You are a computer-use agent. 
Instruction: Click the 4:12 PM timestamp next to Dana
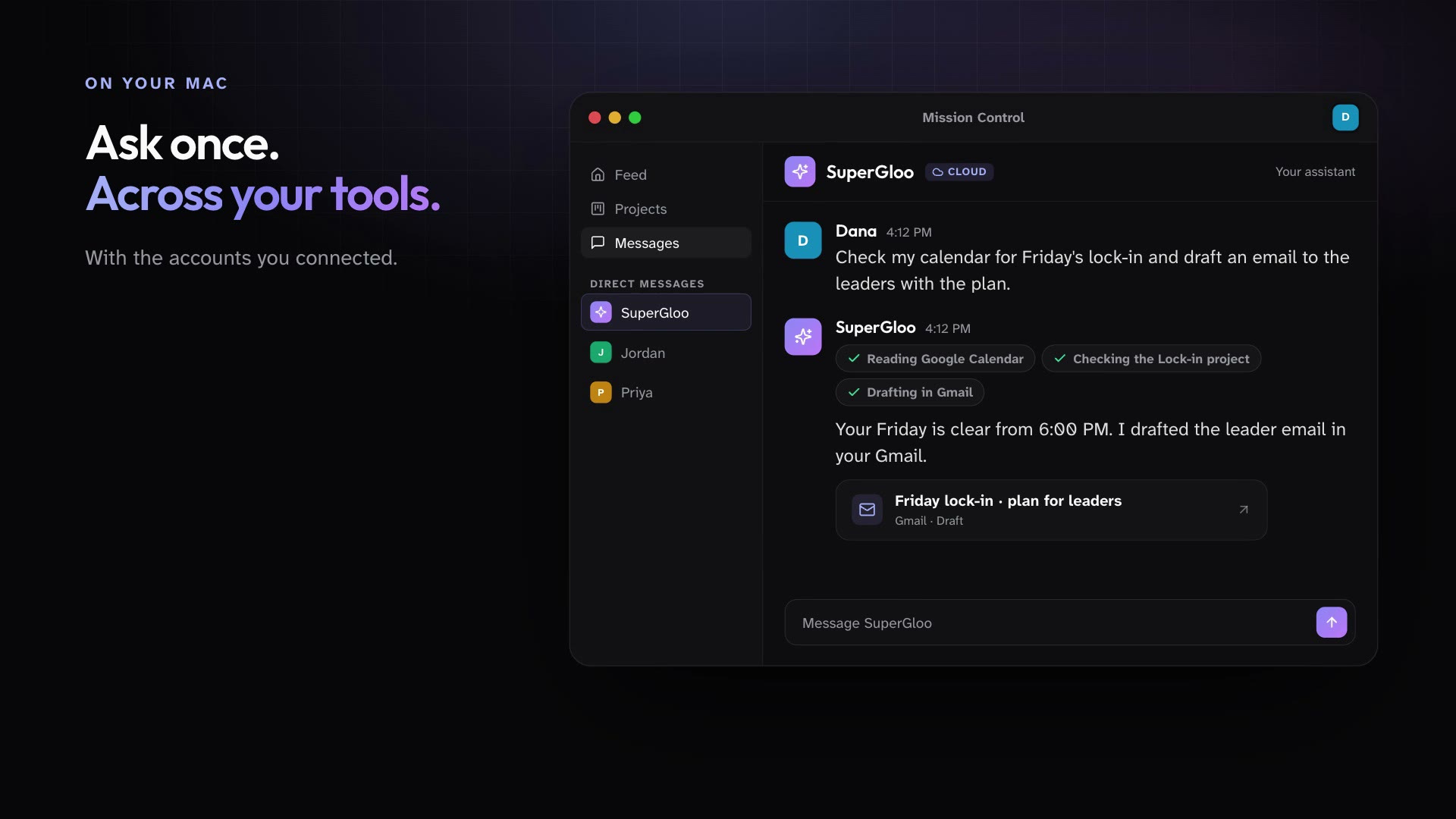[908, 232]
